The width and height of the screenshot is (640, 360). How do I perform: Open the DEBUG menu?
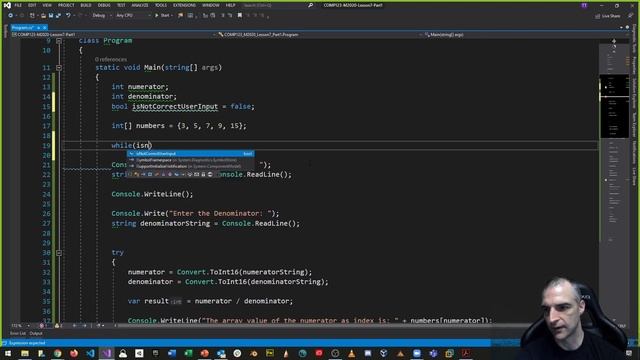(x=104, y=5)
